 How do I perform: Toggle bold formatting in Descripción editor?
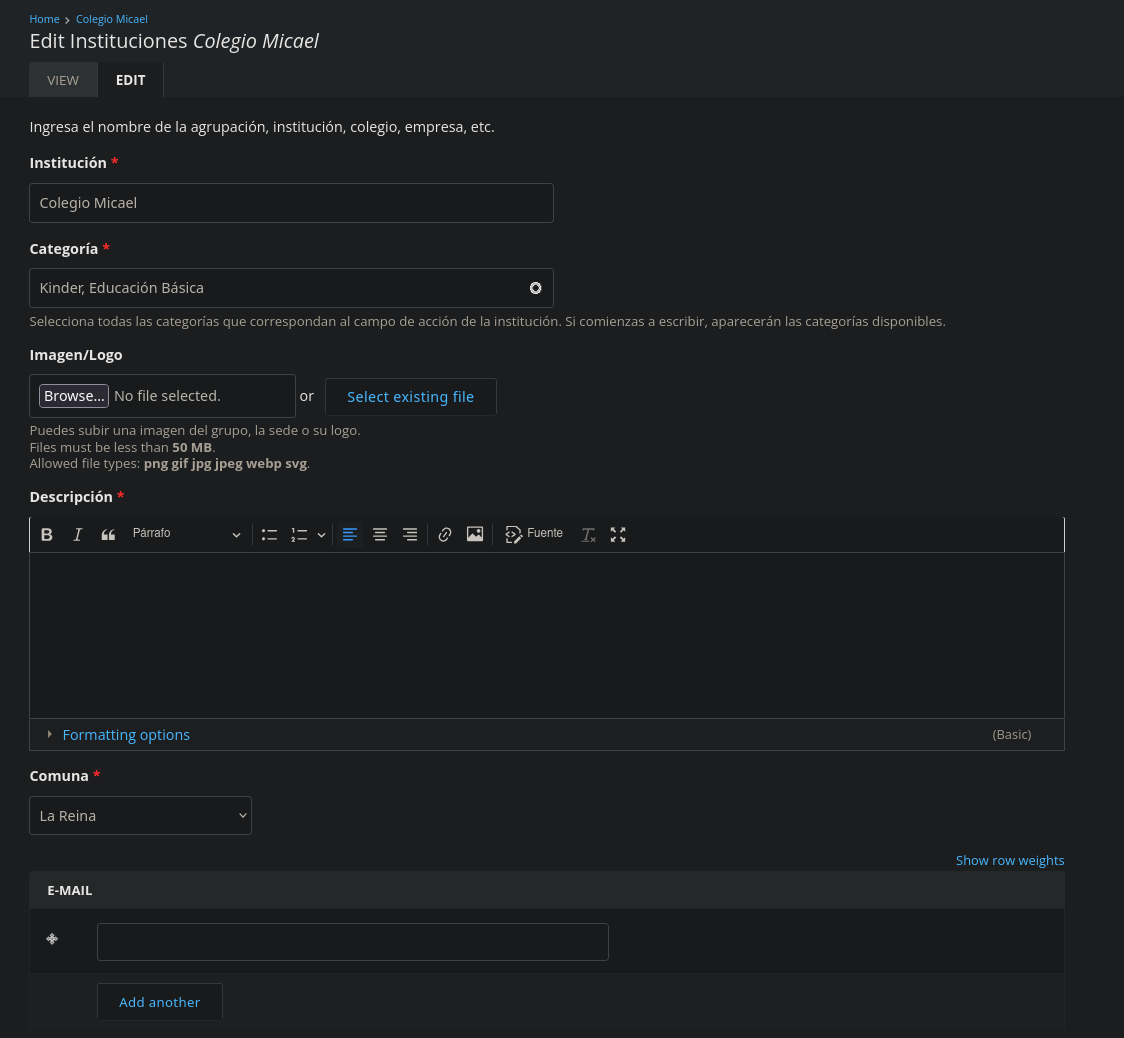pos(47,535)
